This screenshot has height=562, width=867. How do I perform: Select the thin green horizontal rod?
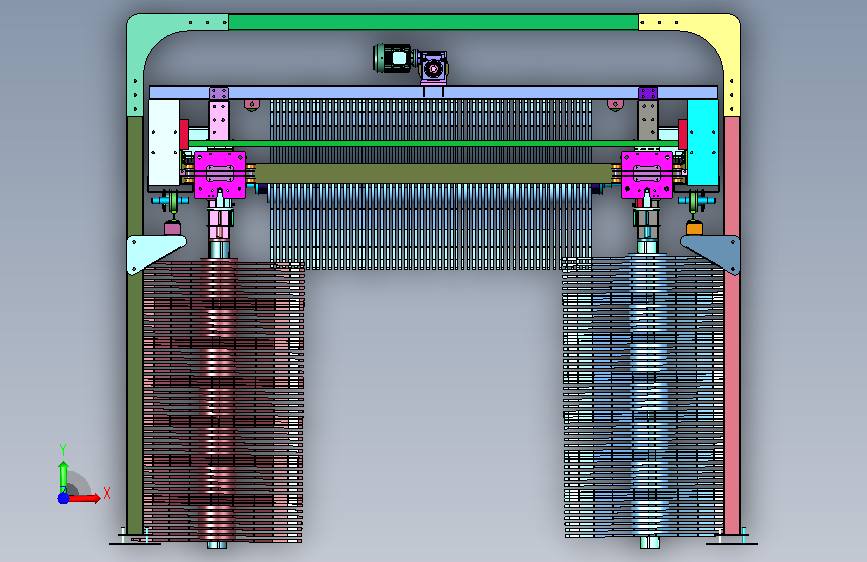(x=433, y=144)
